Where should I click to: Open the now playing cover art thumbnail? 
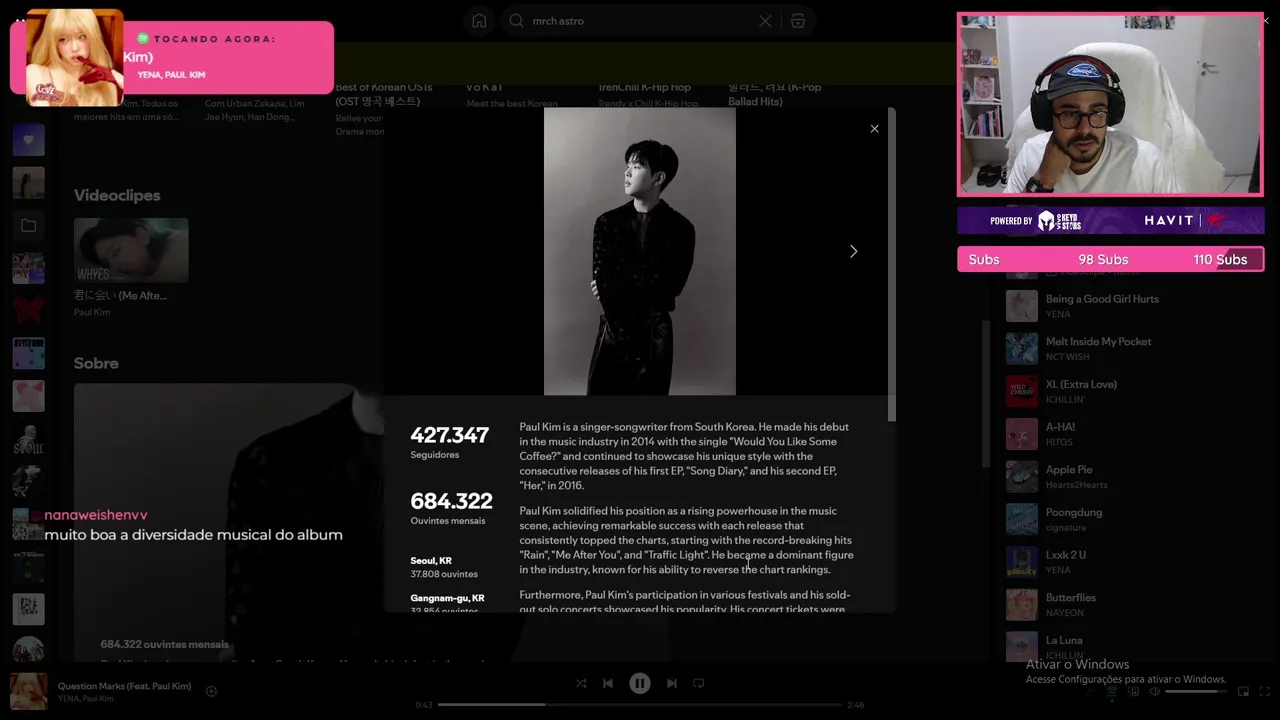click(28, 691)
